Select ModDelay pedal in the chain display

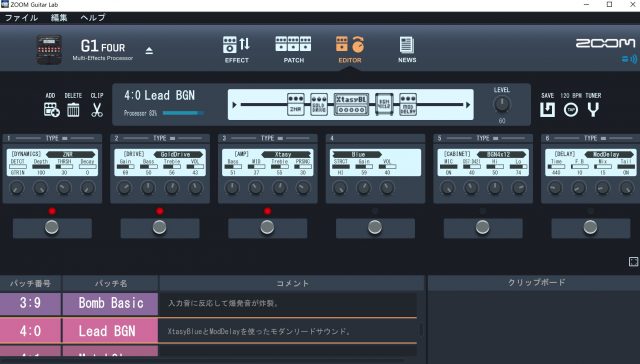click(x=408, y=104)
